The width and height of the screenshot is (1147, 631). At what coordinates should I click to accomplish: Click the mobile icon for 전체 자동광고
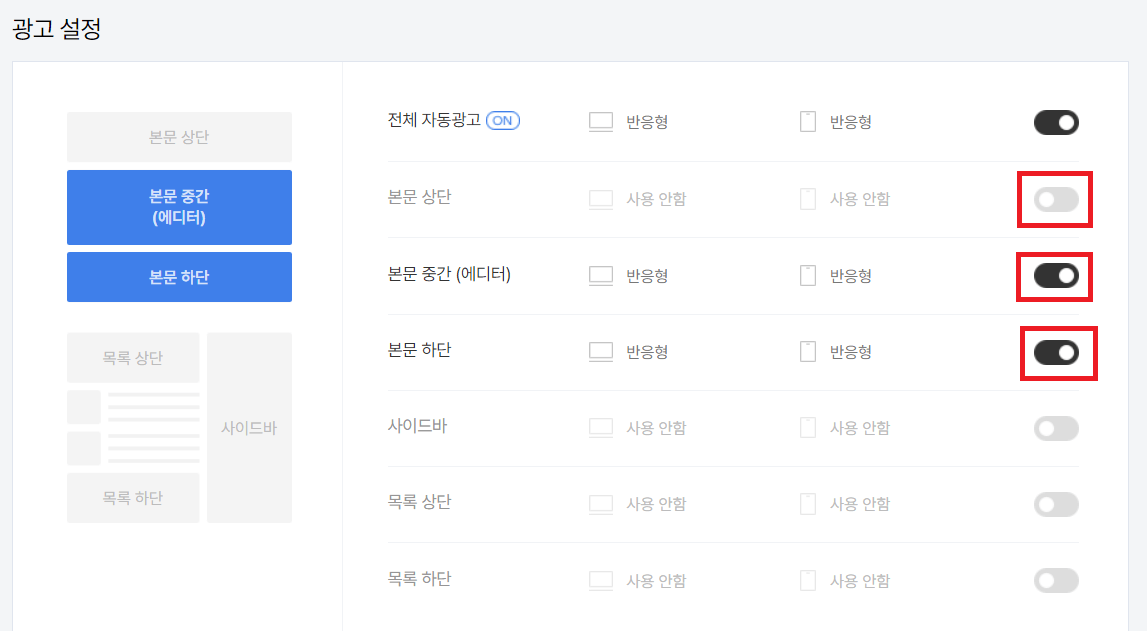tap(807, 120)
